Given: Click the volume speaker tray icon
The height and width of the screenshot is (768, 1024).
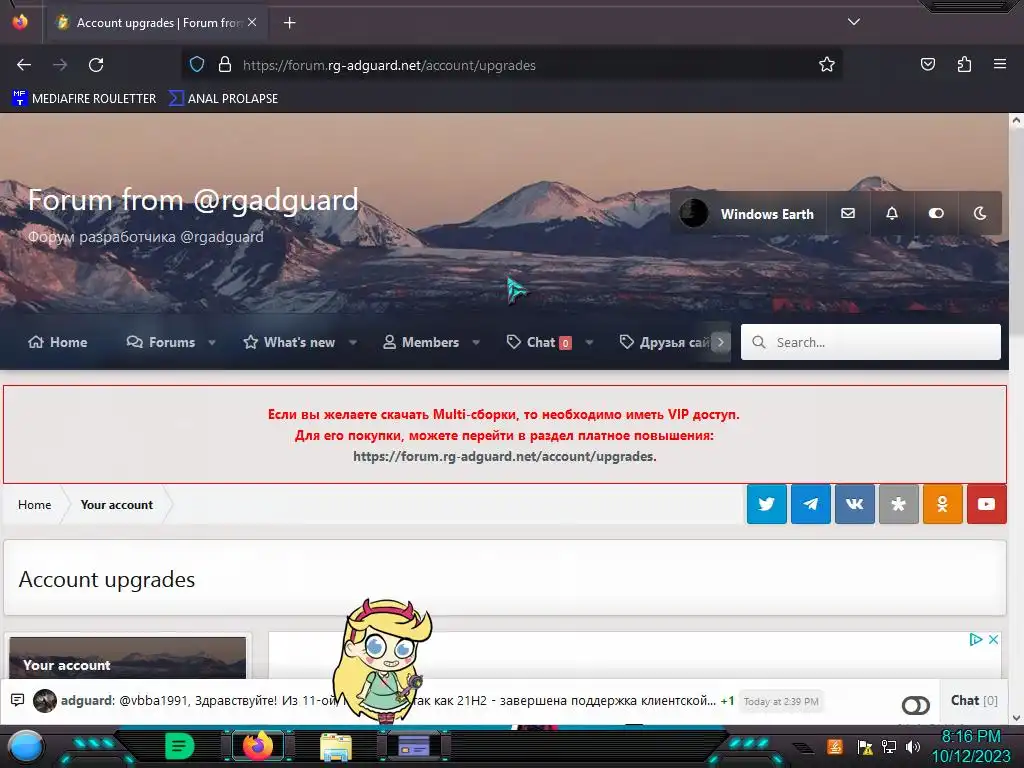Looking at the screenshot, I should [x=912, y=746].
